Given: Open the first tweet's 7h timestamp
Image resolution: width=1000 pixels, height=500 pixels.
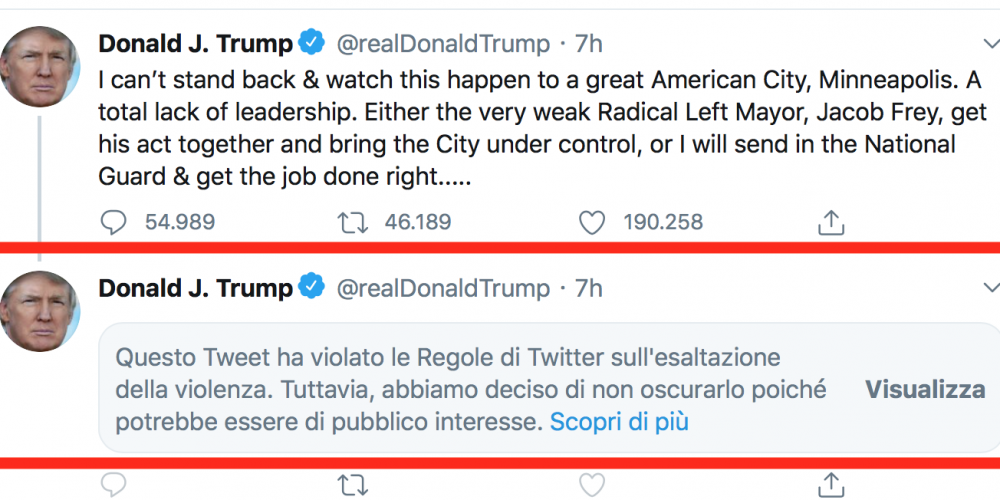Looking at the screenshot, I should [x=588, y=44].
